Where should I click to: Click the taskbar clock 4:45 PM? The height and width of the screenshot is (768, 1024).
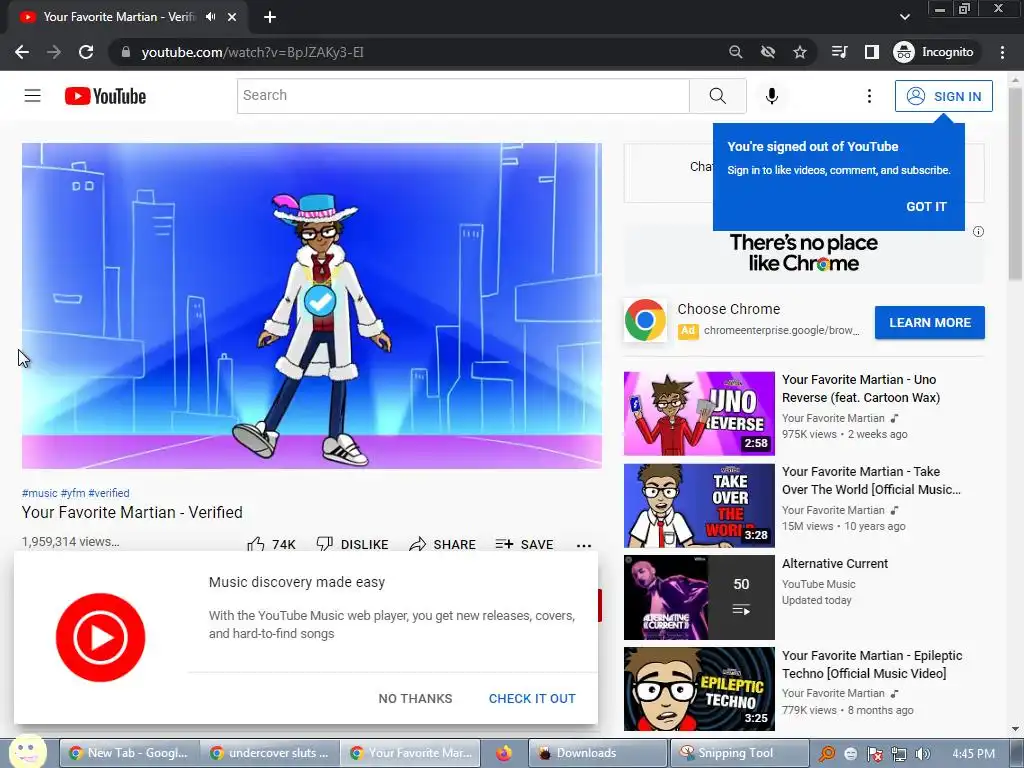click(x=973, y=754)
